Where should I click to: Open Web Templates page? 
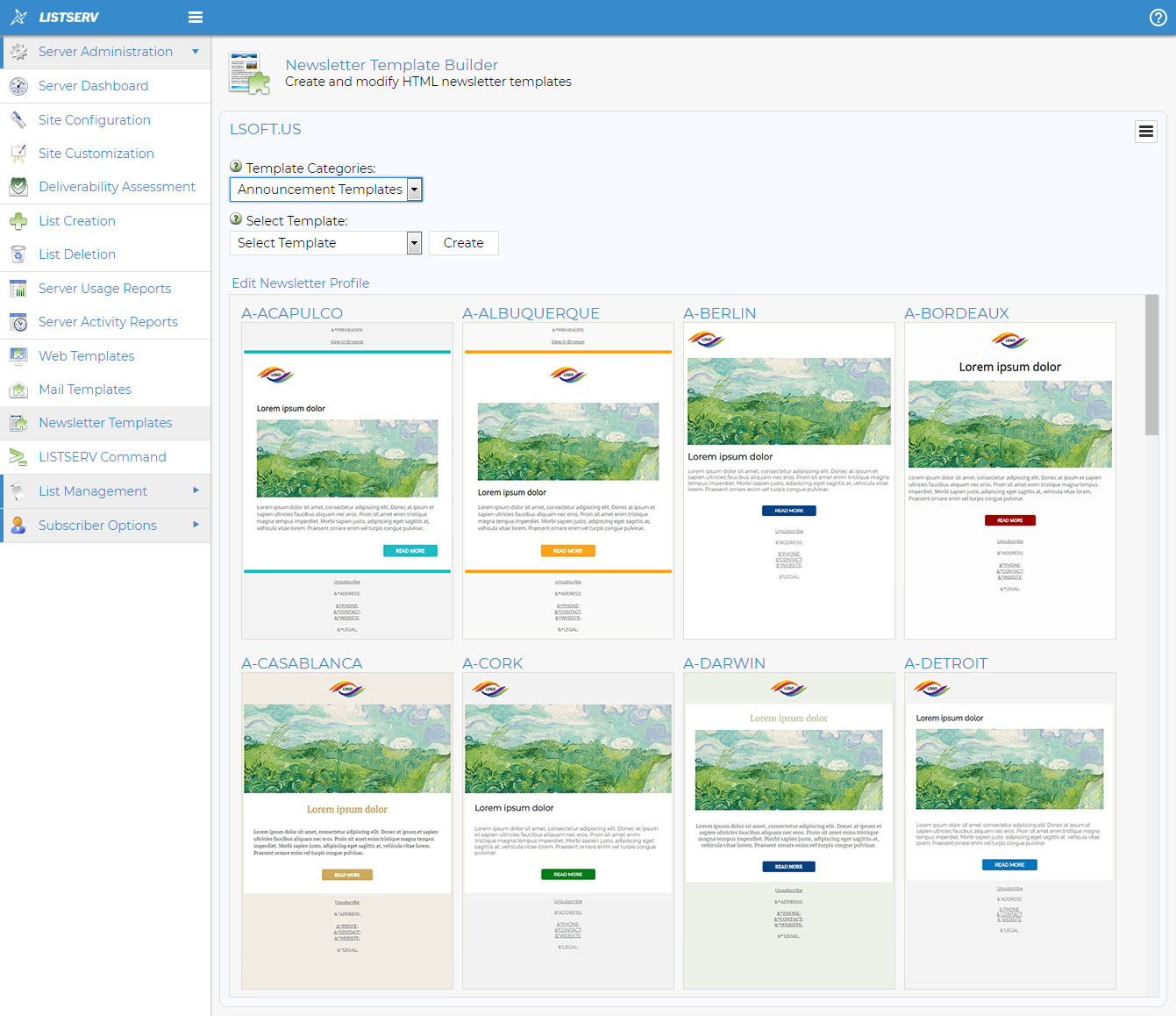[87, 356]
